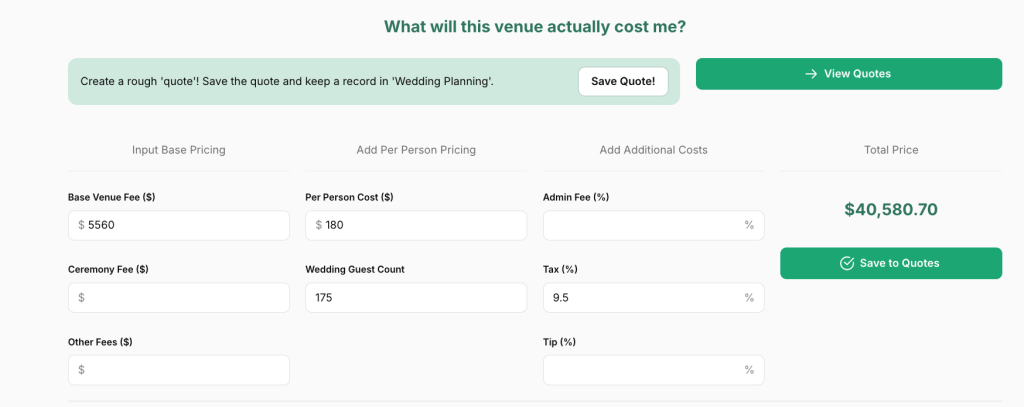Screen dimensions: 1024x407
Task: Click the dollar sign in Per Person Cost
Action: (x=318, y=226)
